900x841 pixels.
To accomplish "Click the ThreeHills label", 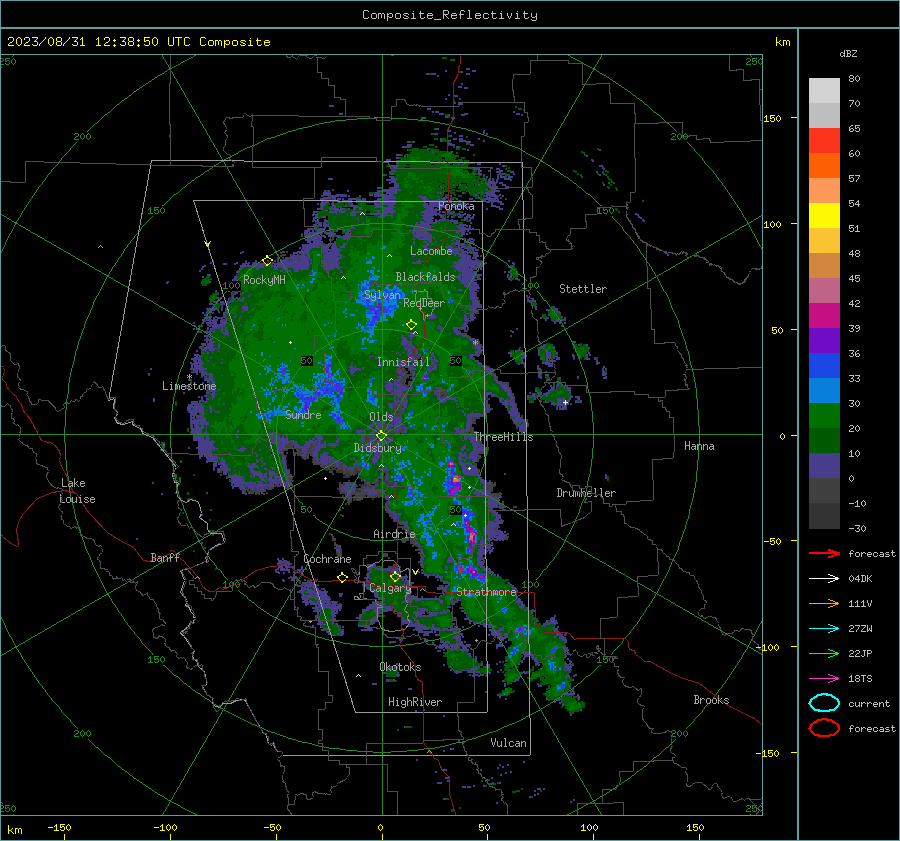I will [x=503, y=437].
